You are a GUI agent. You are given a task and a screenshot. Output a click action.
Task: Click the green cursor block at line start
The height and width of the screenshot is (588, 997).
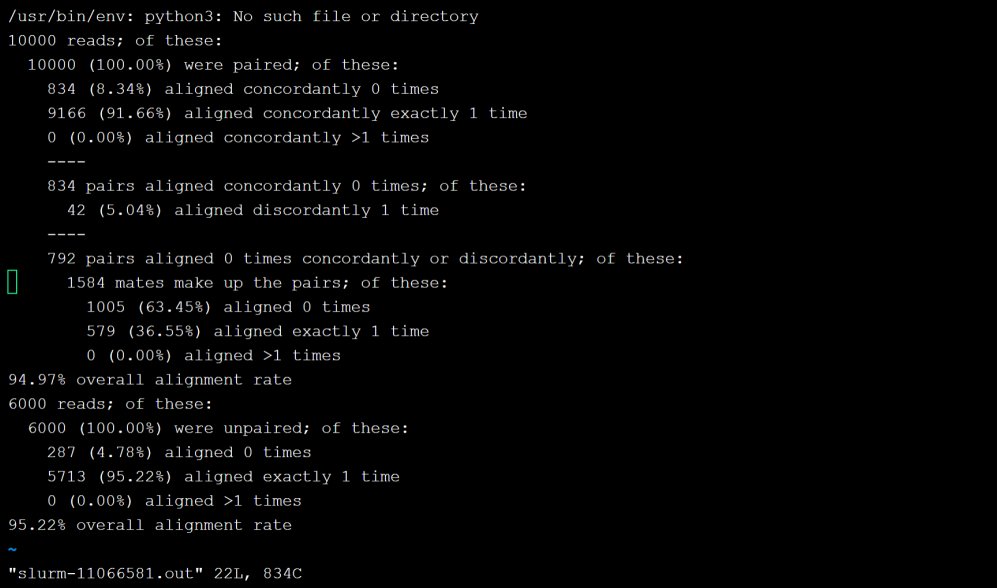click(x=12, y=283)
